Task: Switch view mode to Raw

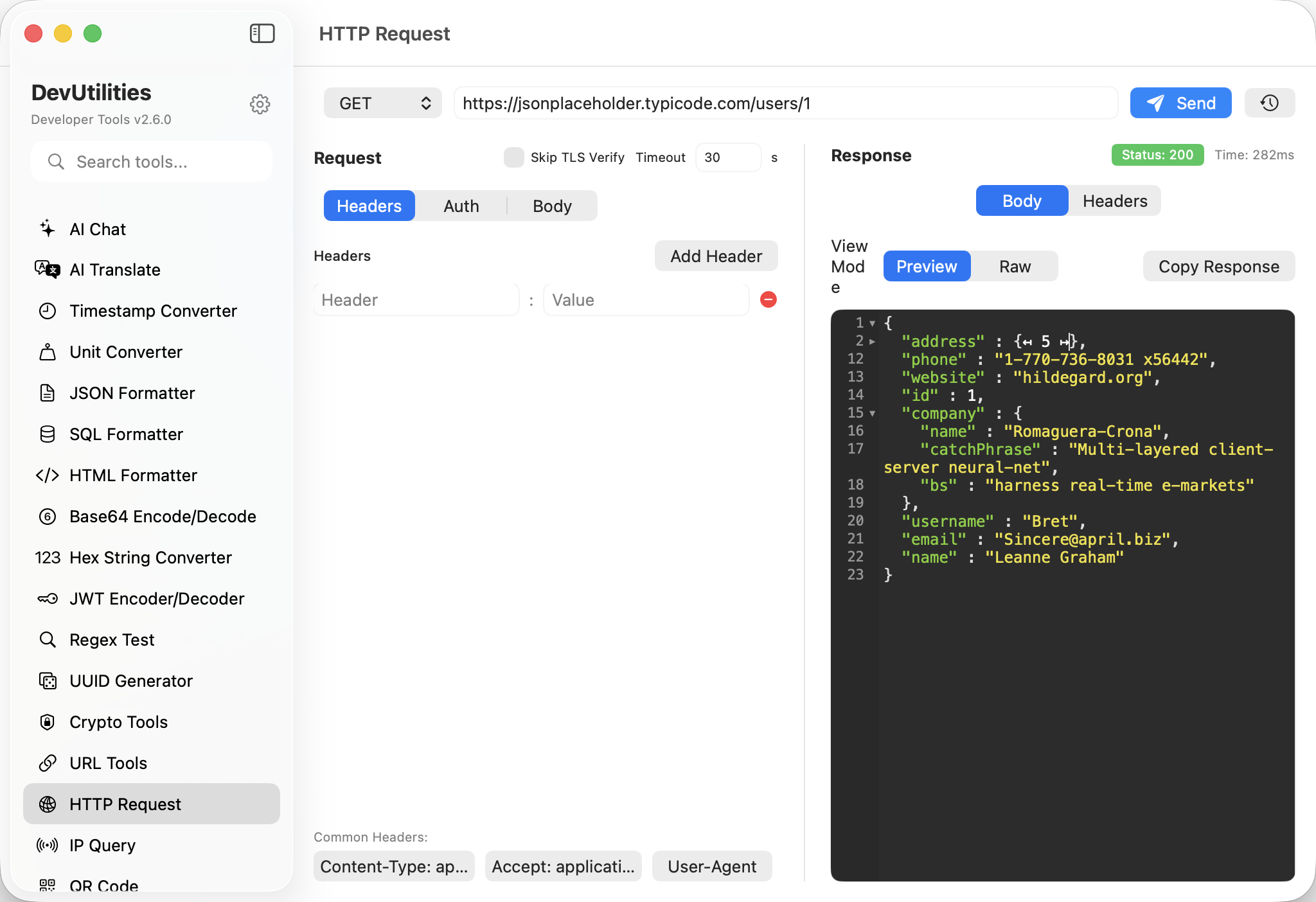Action: click(1015, 267)
